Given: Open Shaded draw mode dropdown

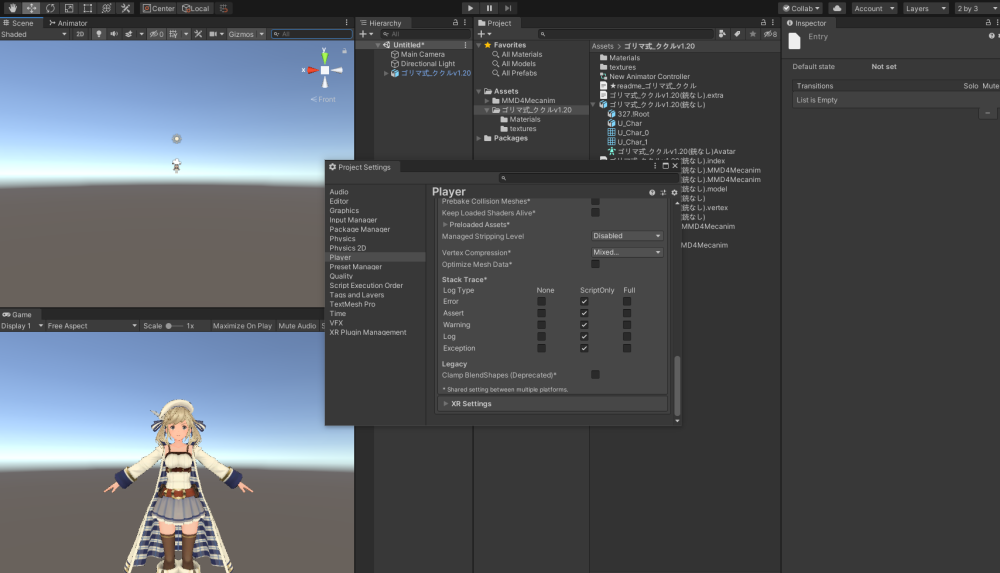Looking at the screenshot, I should (34, 34).
